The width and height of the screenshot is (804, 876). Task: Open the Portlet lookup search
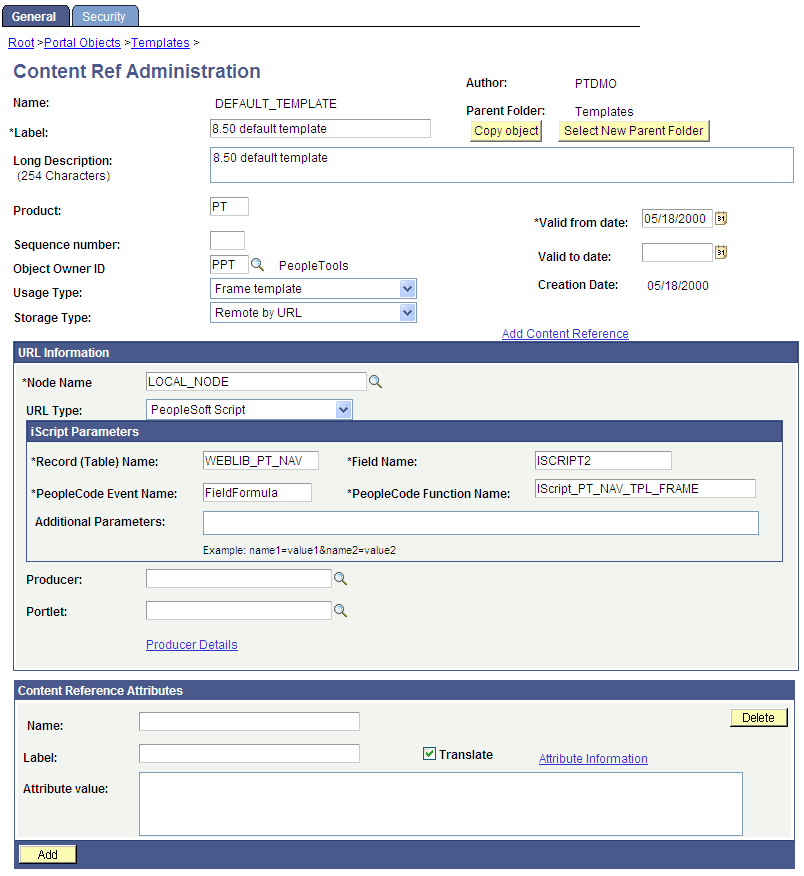point(340,610)
